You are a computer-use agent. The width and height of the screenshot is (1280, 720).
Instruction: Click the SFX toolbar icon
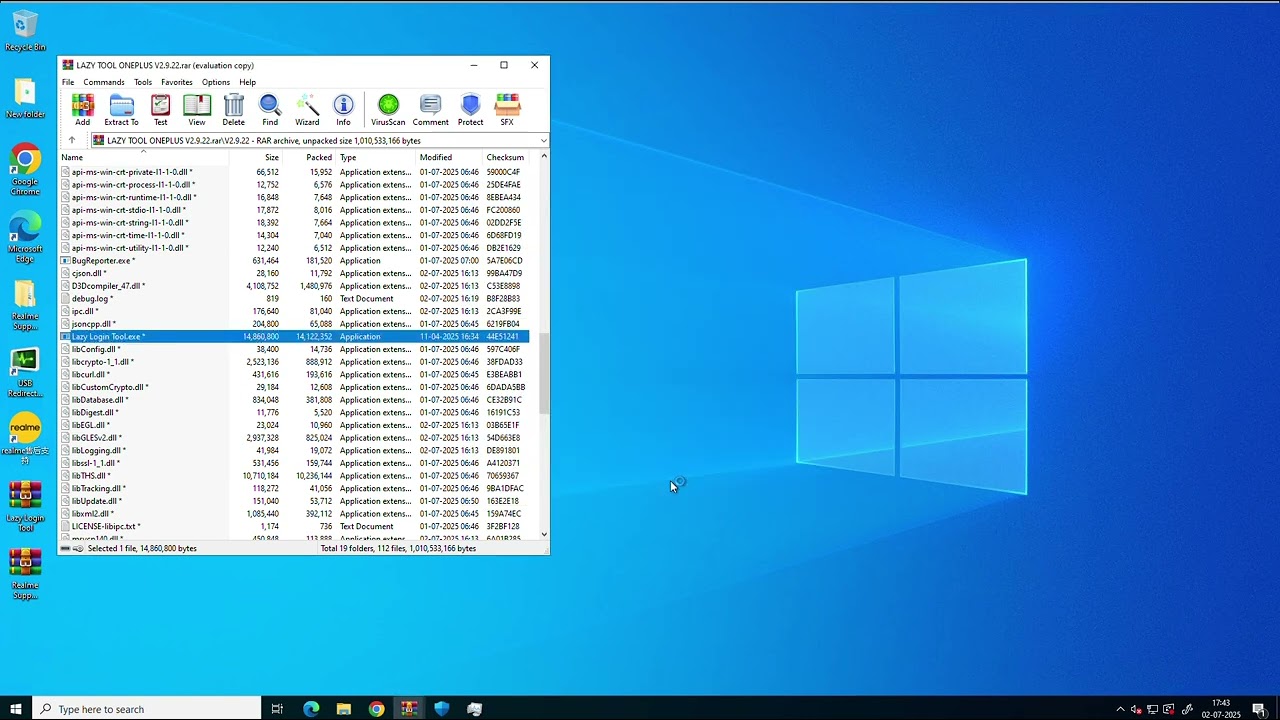point(507,110)
